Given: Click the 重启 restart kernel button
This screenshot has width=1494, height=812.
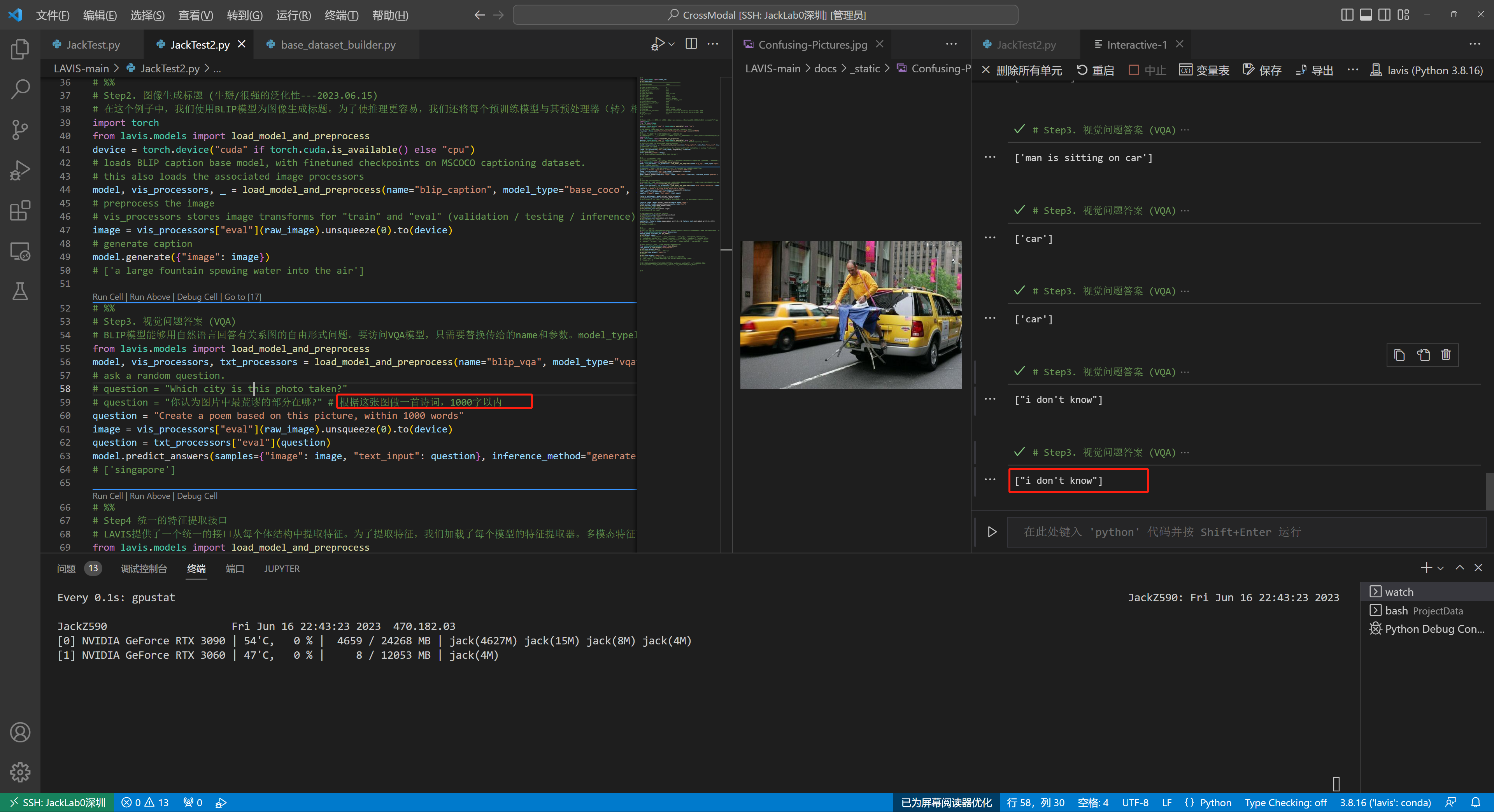Looking at the screenshot, I should [x=1095, y=70].
